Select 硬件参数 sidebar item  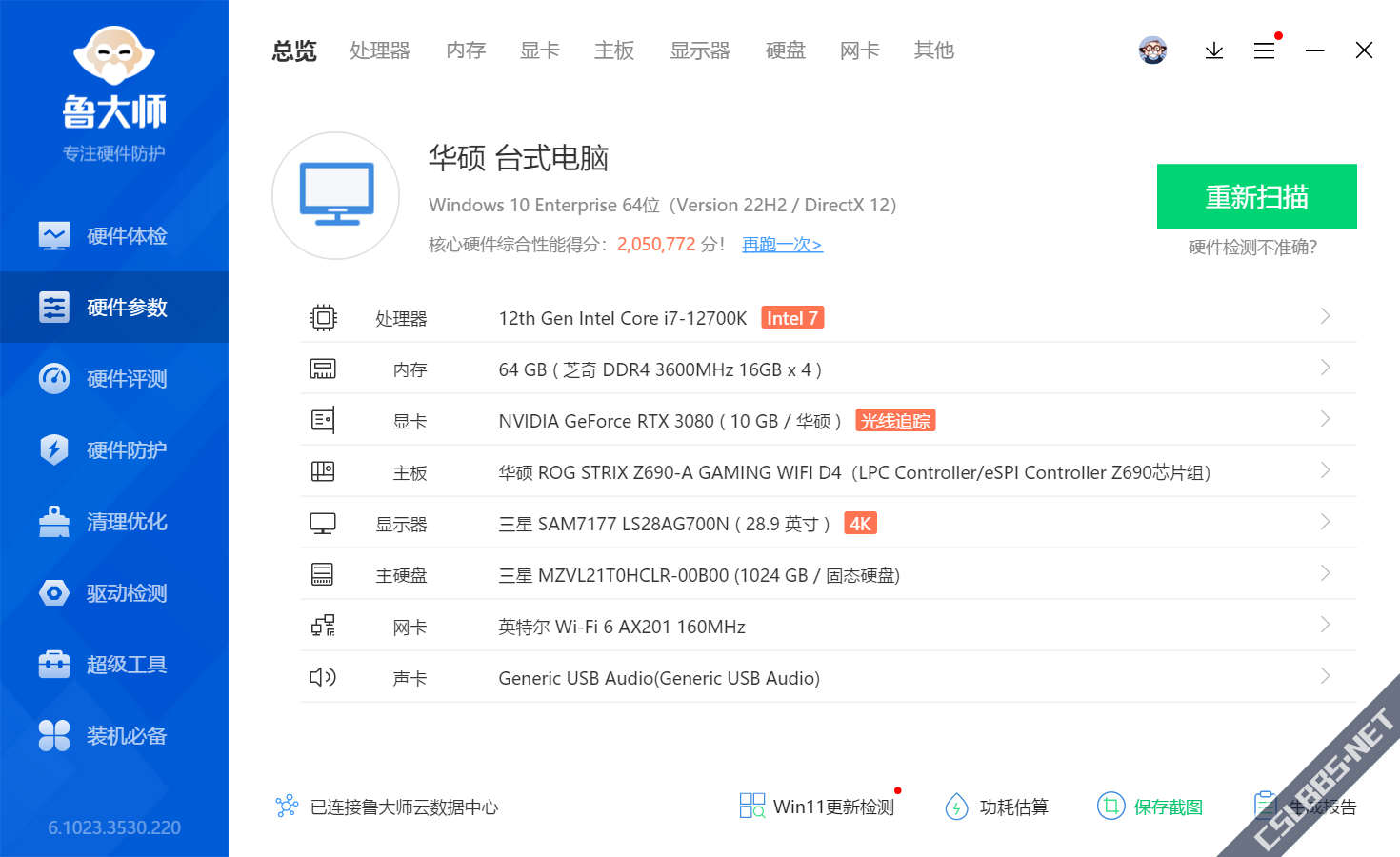point(114,308)
